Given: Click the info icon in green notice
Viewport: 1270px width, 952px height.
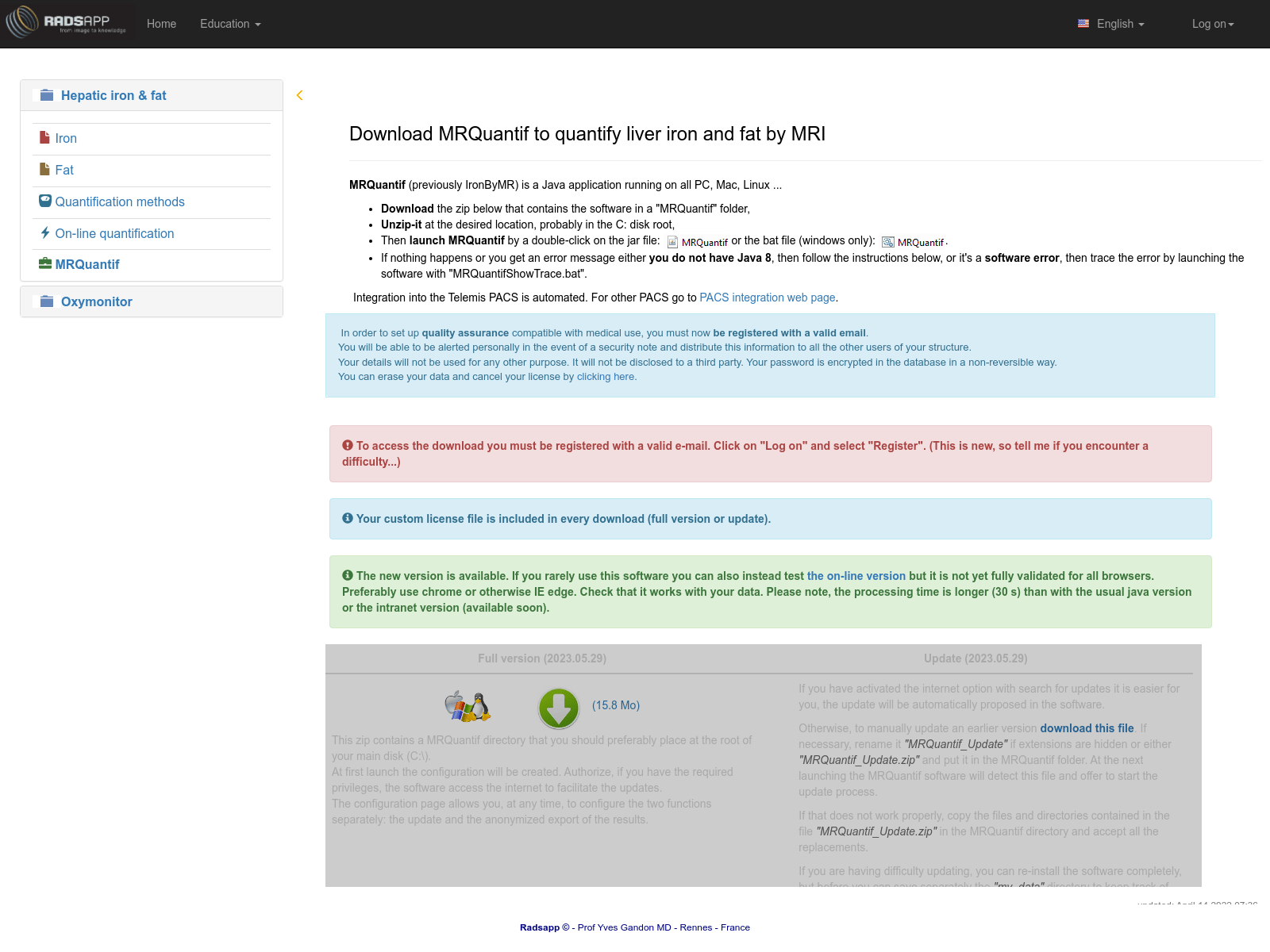Looking at the screenshot, I should tap(348, 575).
